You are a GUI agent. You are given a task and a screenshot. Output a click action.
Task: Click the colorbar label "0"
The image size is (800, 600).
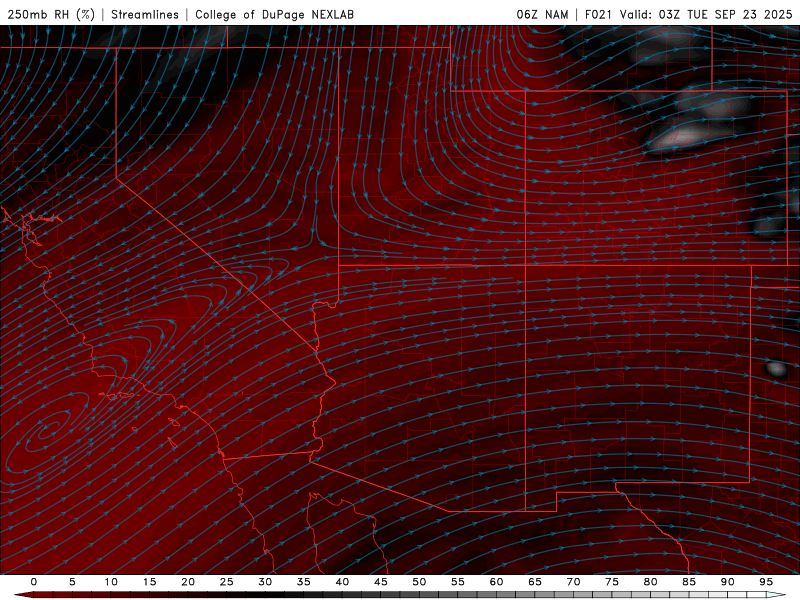(x=34, y=582)
